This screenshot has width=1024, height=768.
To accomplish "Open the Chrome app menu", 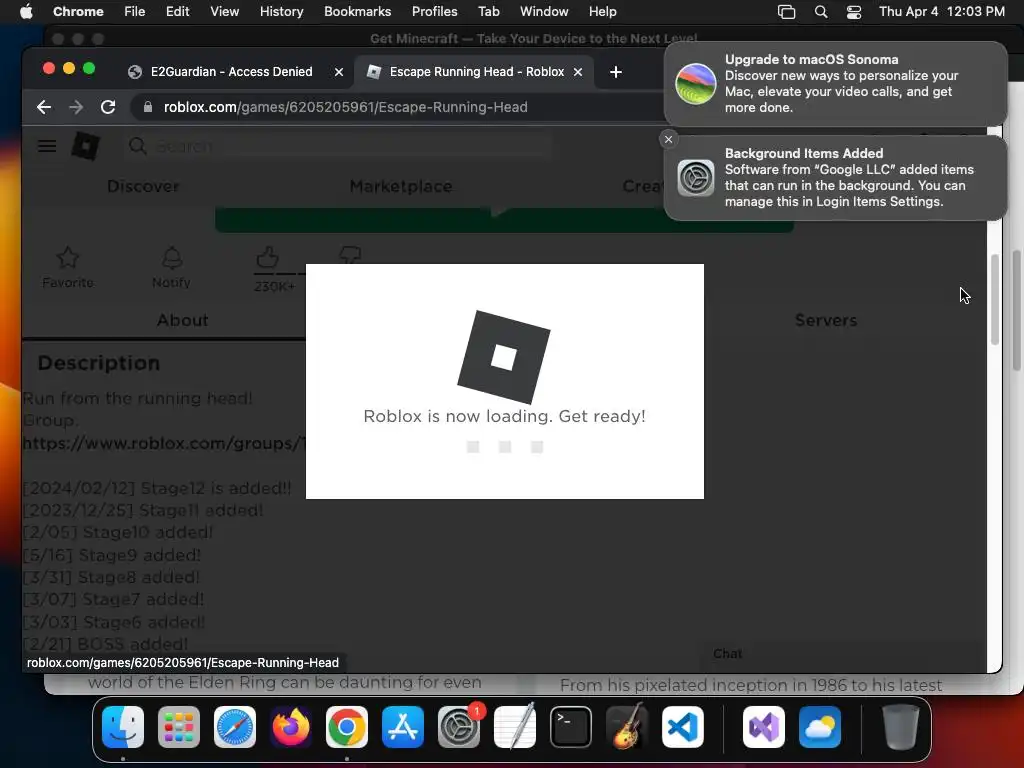I will pos(78,12).
